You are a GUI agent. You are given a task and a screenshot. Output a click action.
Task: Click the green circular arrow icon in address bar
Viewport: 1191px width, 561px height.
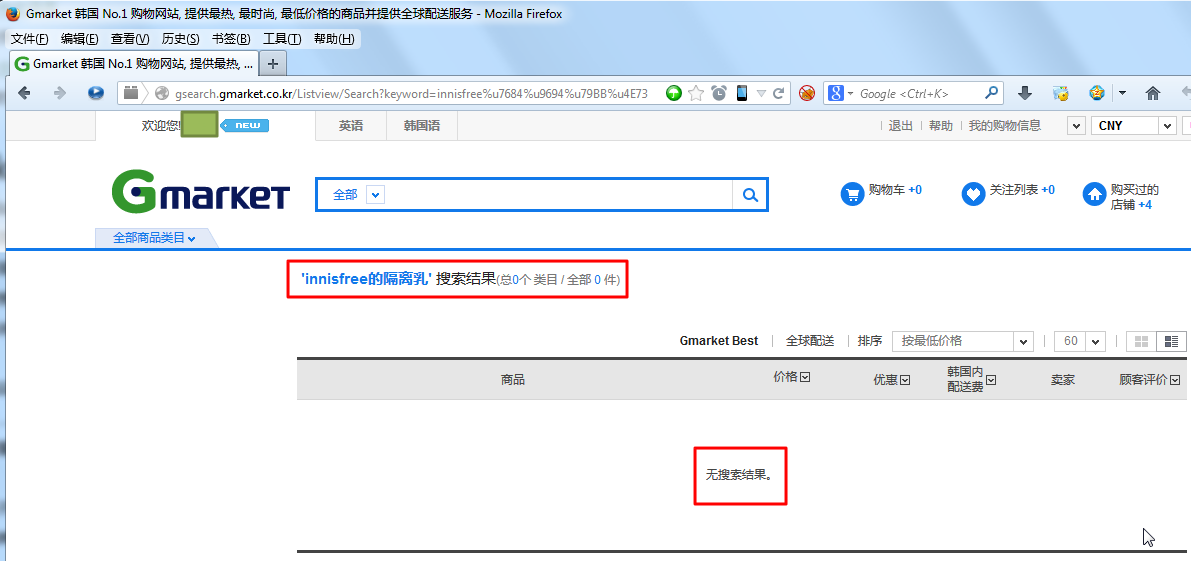pos(674,93)
